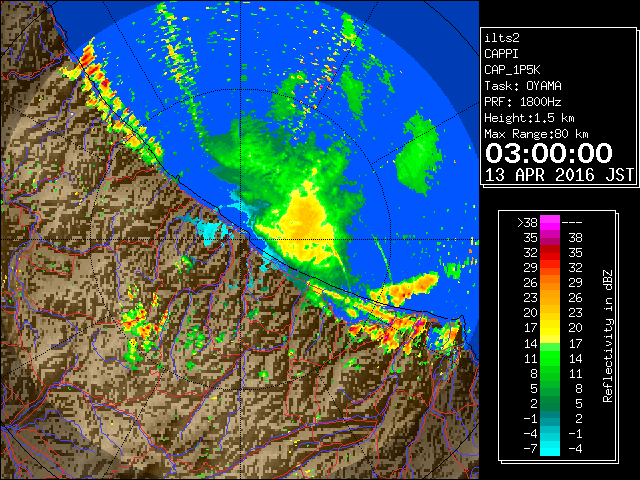The width and height of the screenshot is (640, 480).
Task: Click the '13 APR 2016 JST' date
Action: tap(560, 175)
